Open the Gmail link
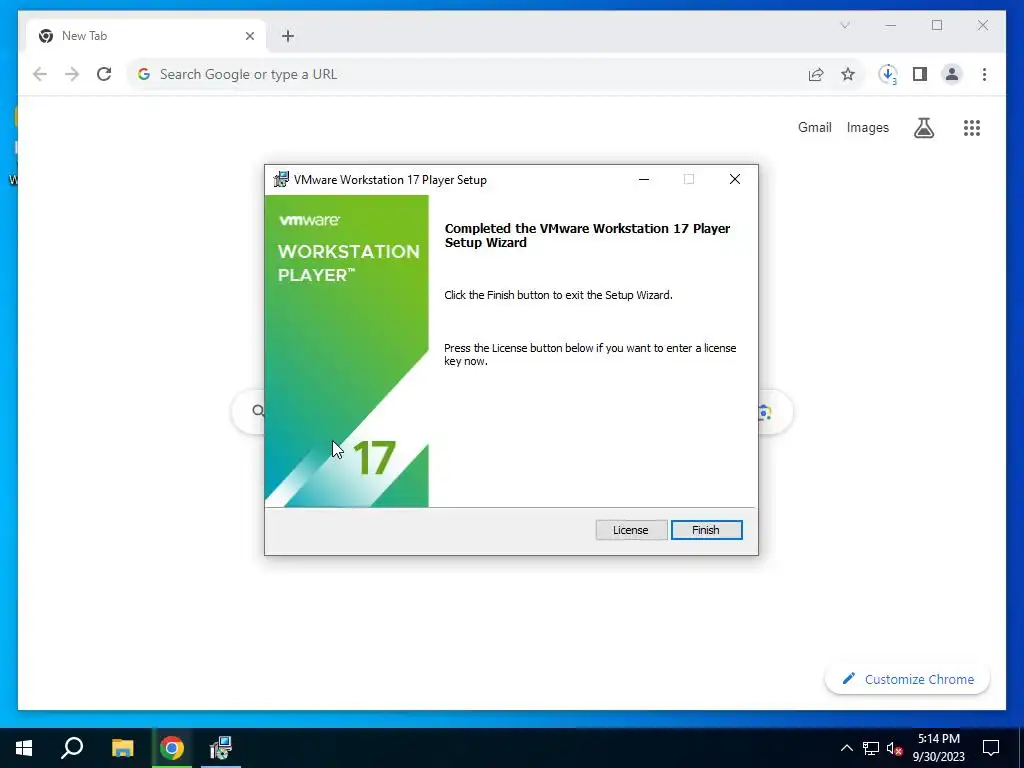This screenshot has width=1024, height=768. pyautogui.click(x=814, y=127)
